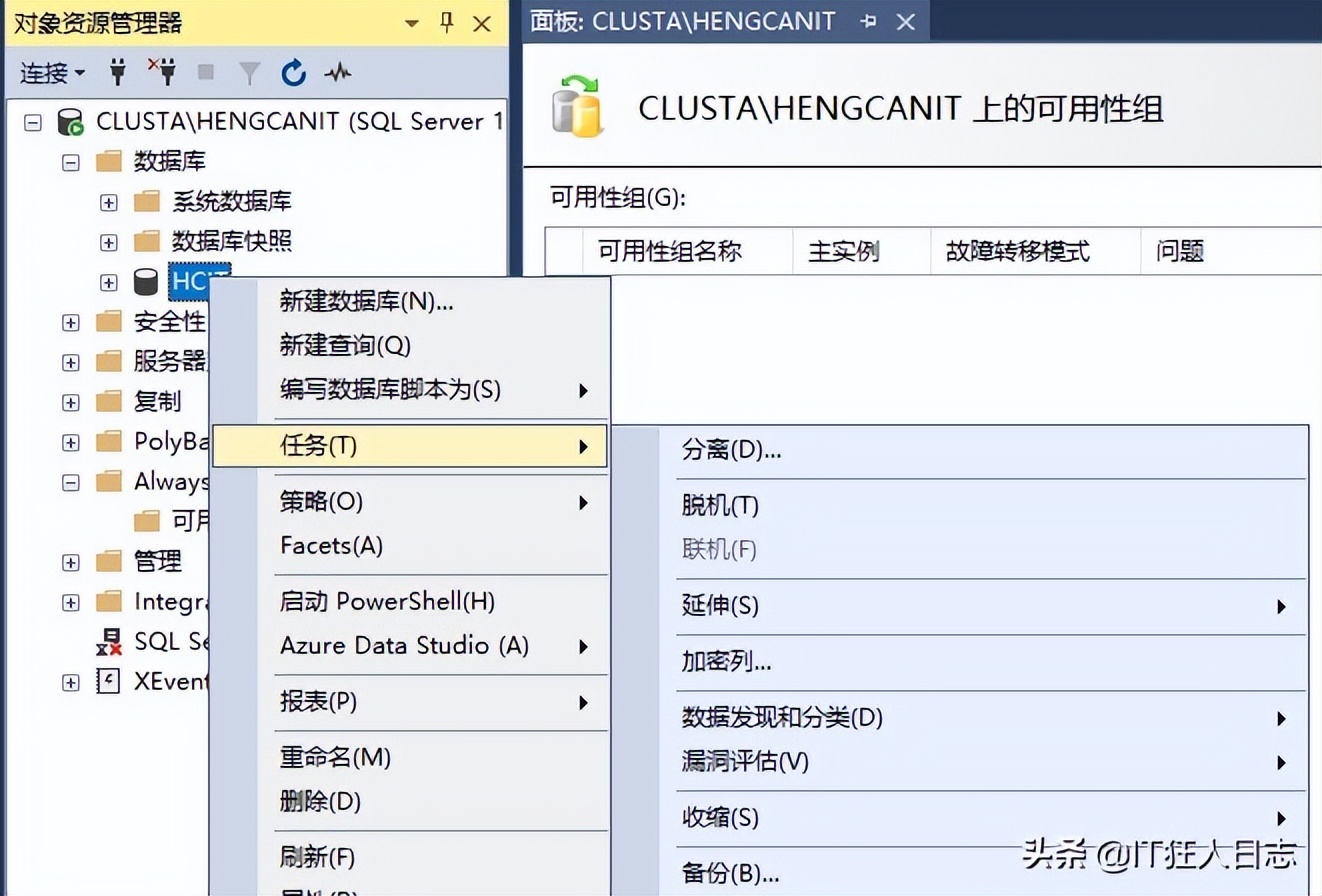Open 数据发现和分类(D) submenu

(x=960, y=717)
